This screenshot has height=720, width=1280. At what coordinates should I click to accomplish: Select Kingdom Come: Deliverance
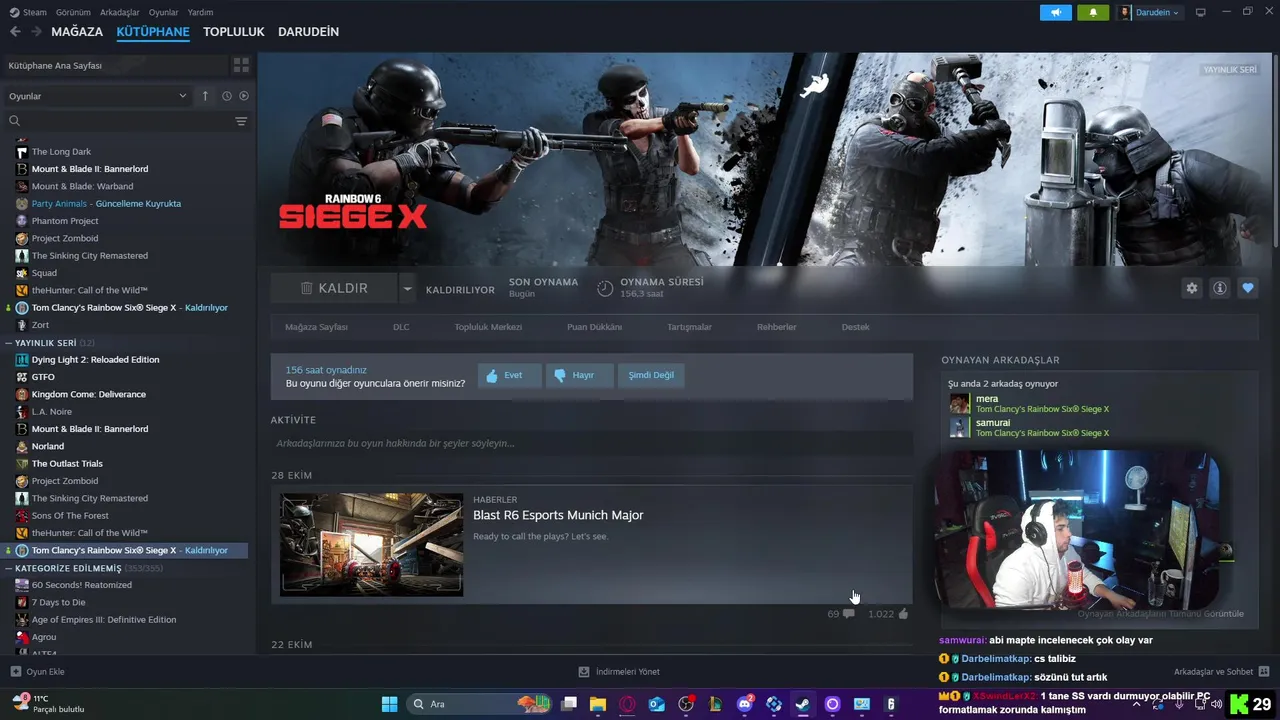click(88, 394)
